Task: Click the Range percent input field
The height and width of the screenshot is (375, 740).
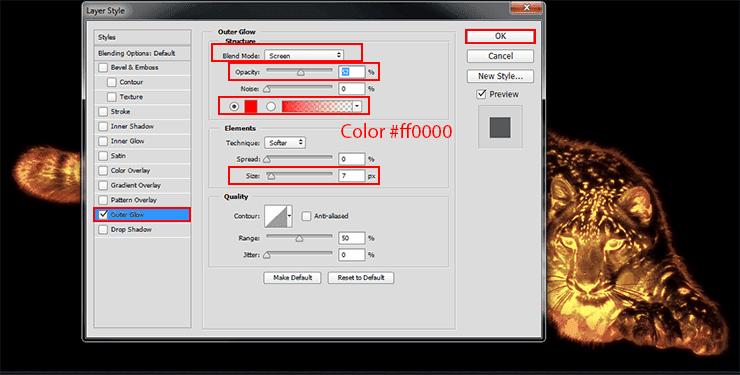Action: (x=352, y=238)
